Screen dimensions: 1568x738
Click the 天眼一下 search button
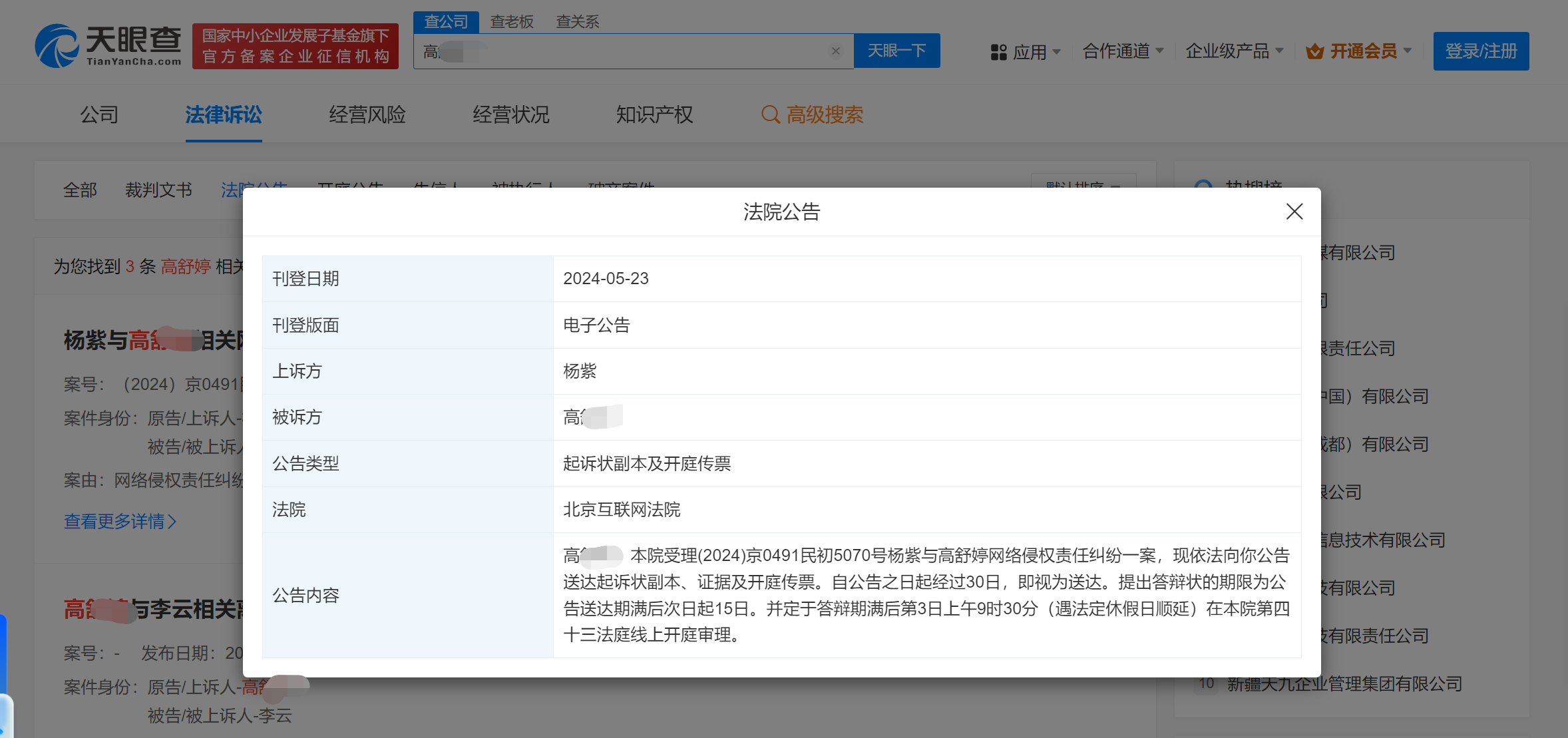tap(896, 51)
